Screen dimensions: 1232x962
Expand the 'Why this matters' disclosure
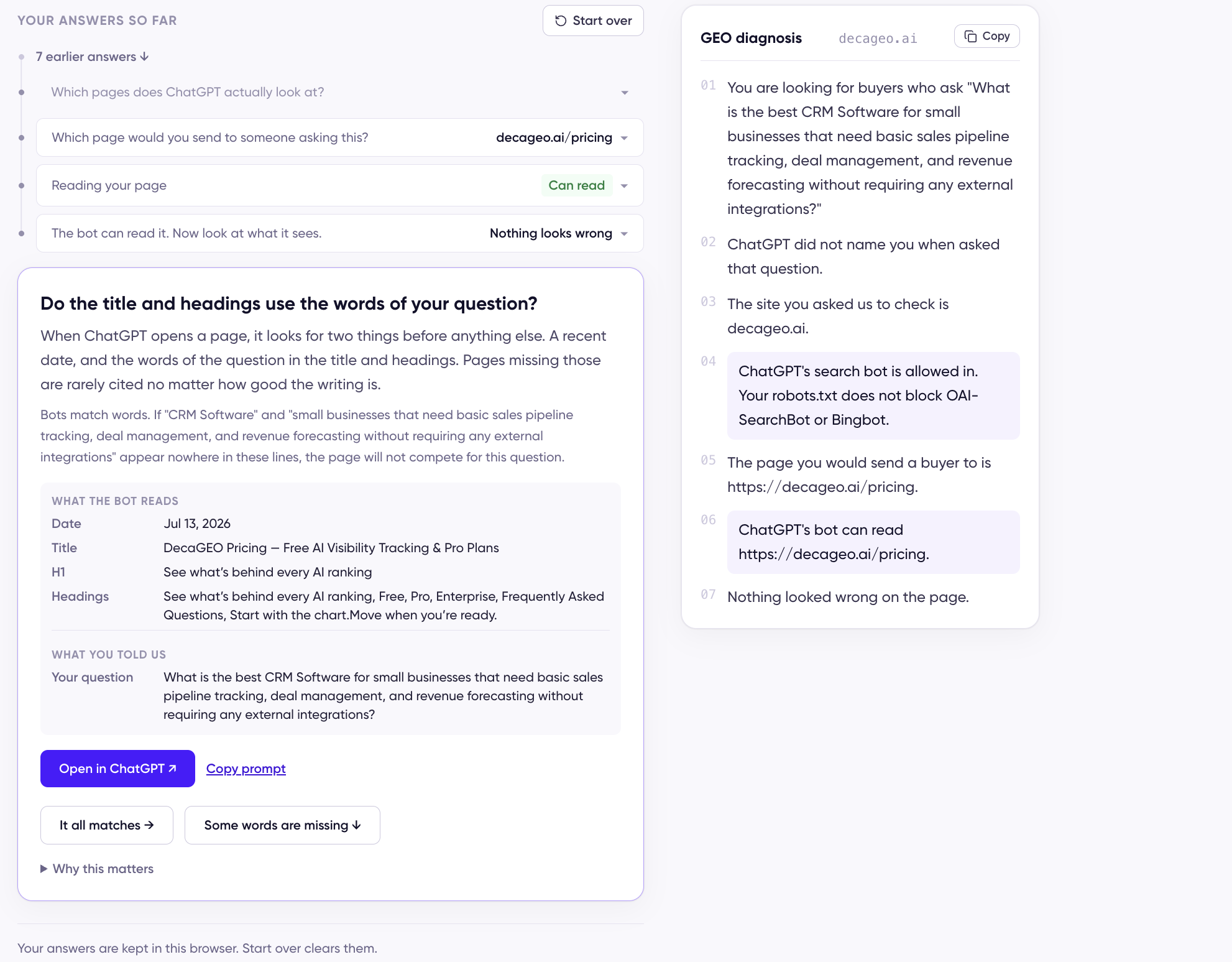point(97,869)
